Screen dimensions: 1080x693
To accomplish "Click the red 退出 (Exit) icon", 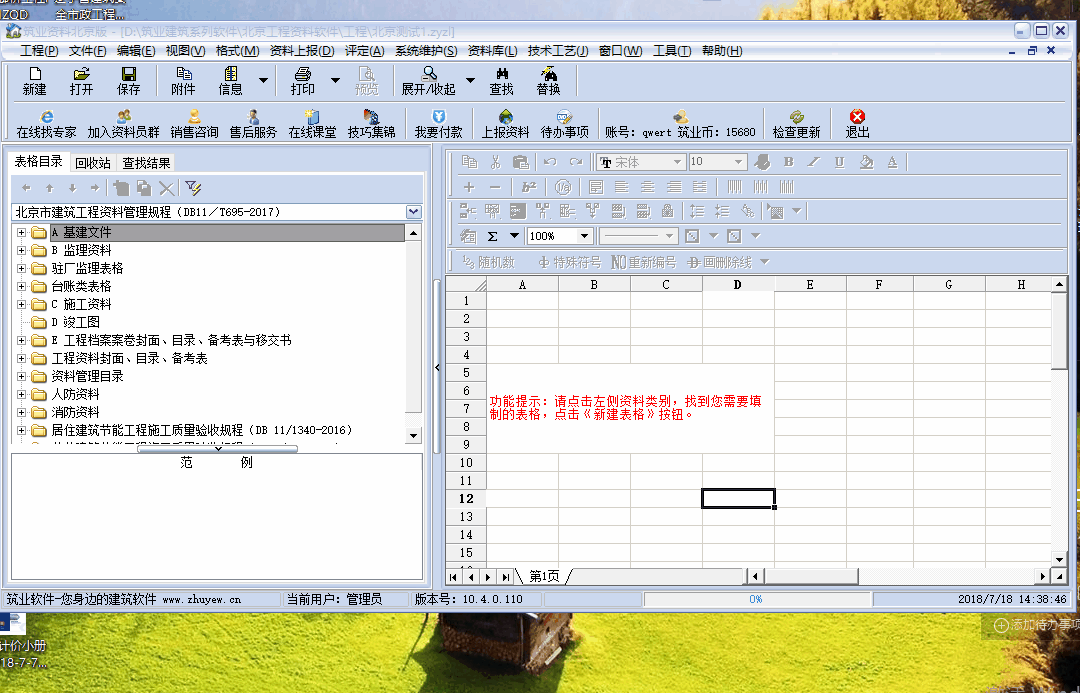I will point(857,118).
